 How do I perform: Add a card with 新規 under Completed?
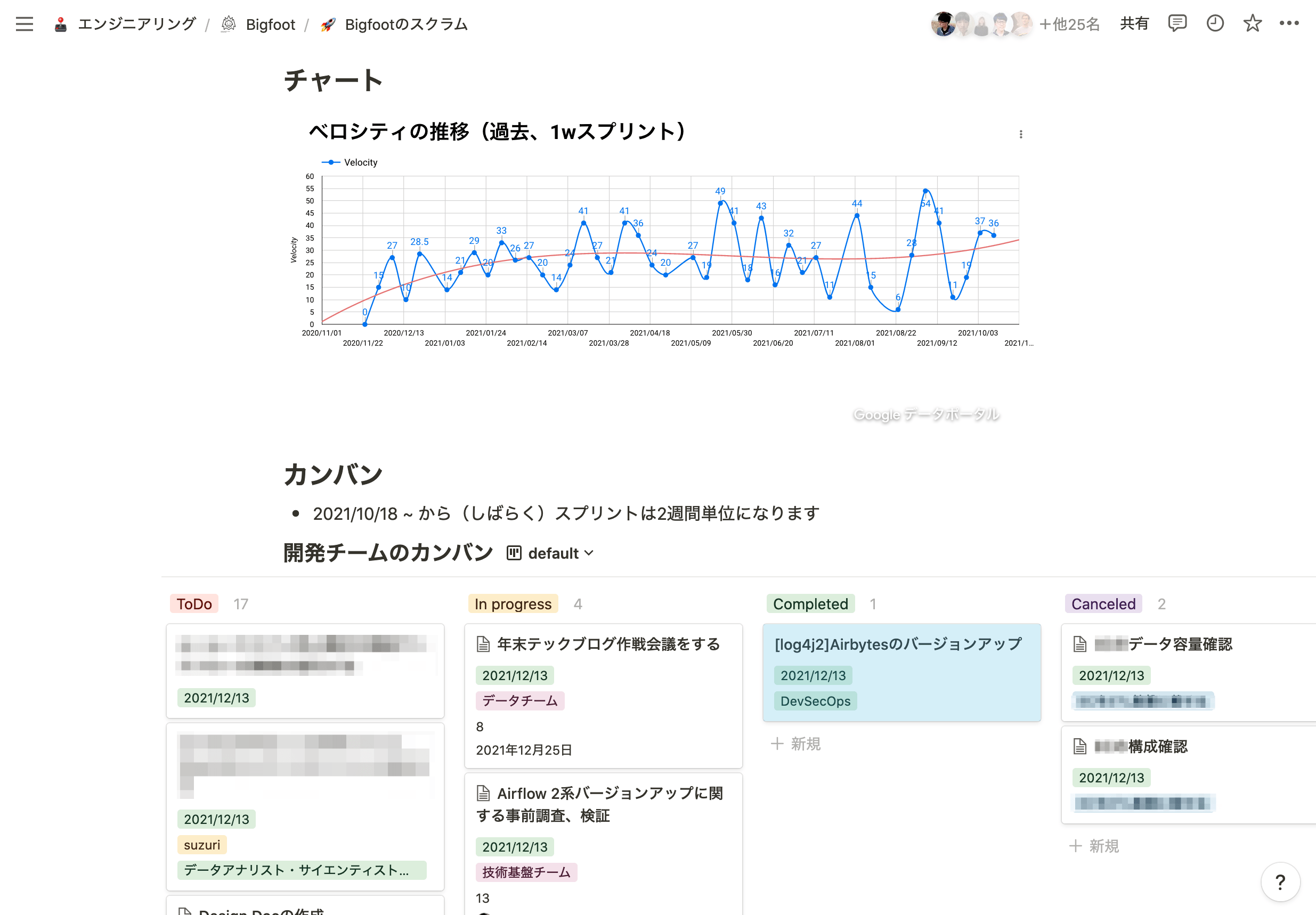pos(796,744)
